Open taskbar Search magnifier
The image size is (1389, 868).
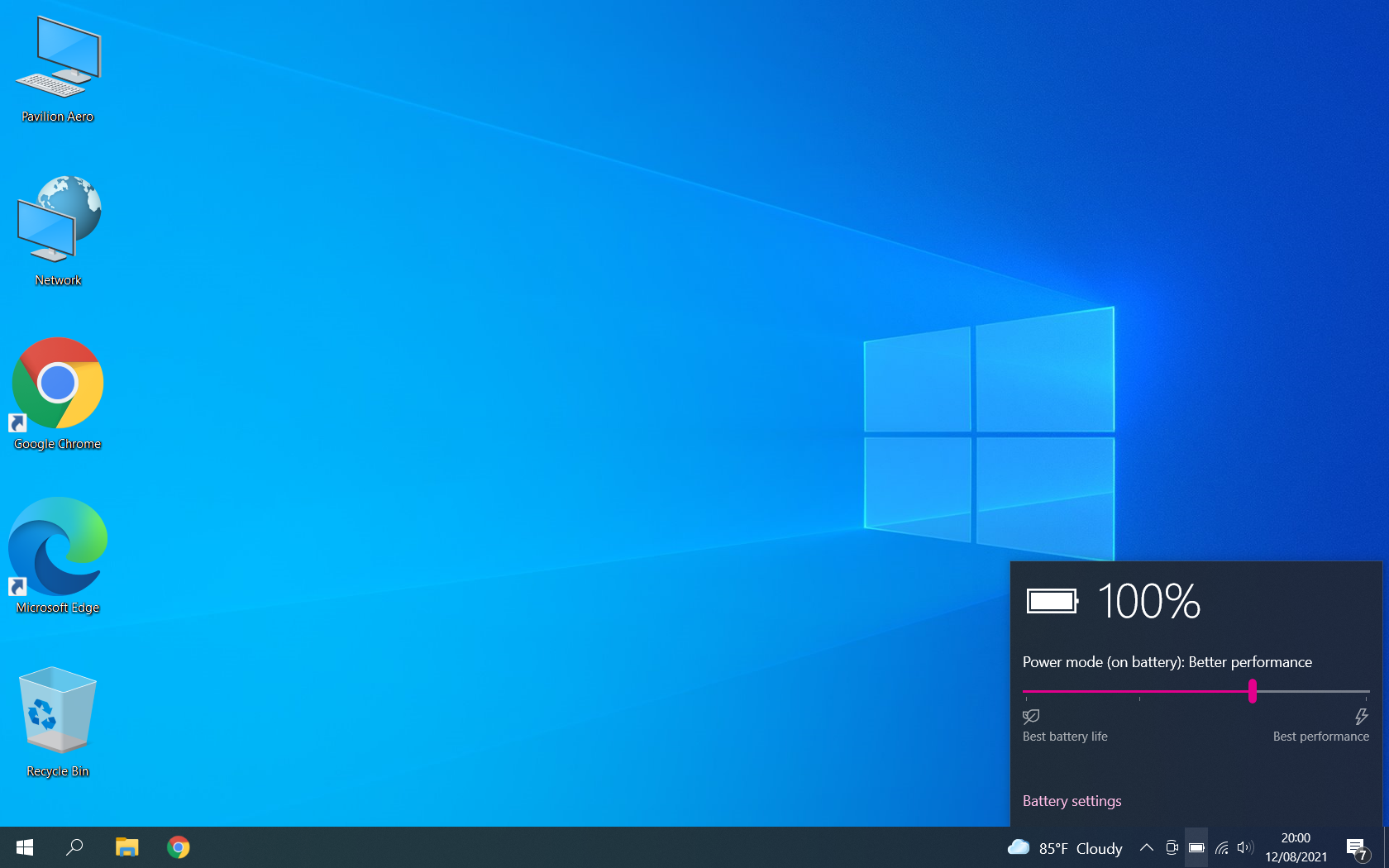coord(74,847)
